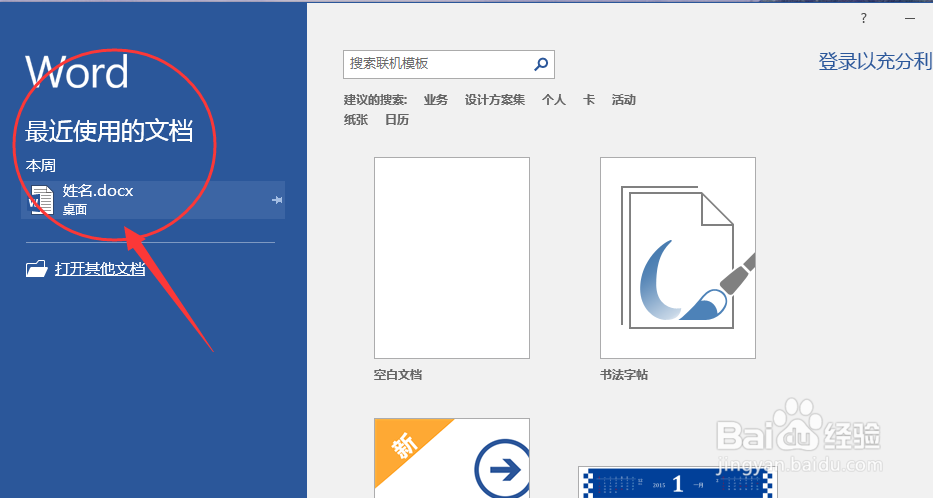The width and height of the screenshot is (933, 498).
Task: Choose the 书法字帖 calligraphy template thumbnail
Action: point(678,258)
